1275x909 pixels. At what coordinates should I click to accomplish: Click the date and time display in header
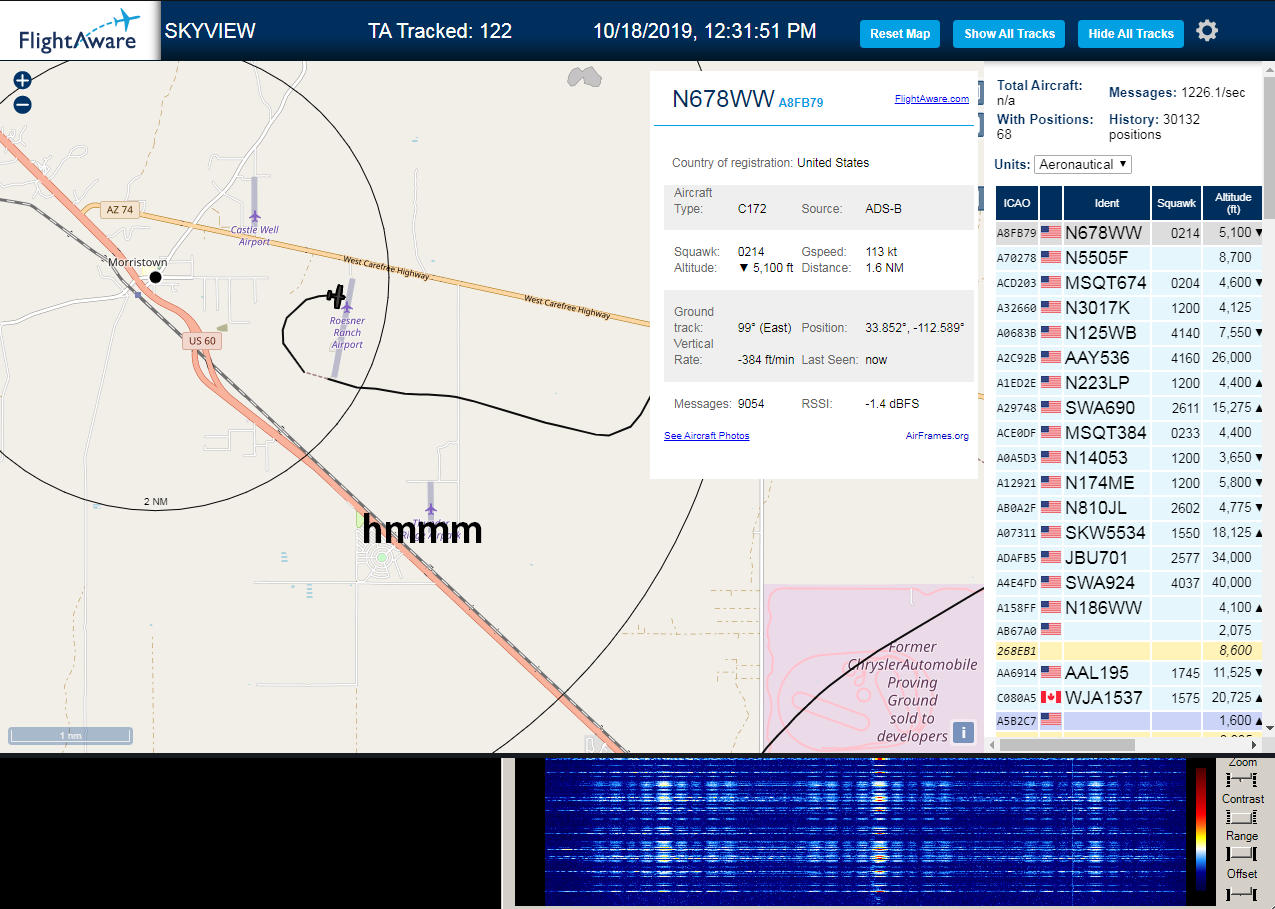[705, 31]
